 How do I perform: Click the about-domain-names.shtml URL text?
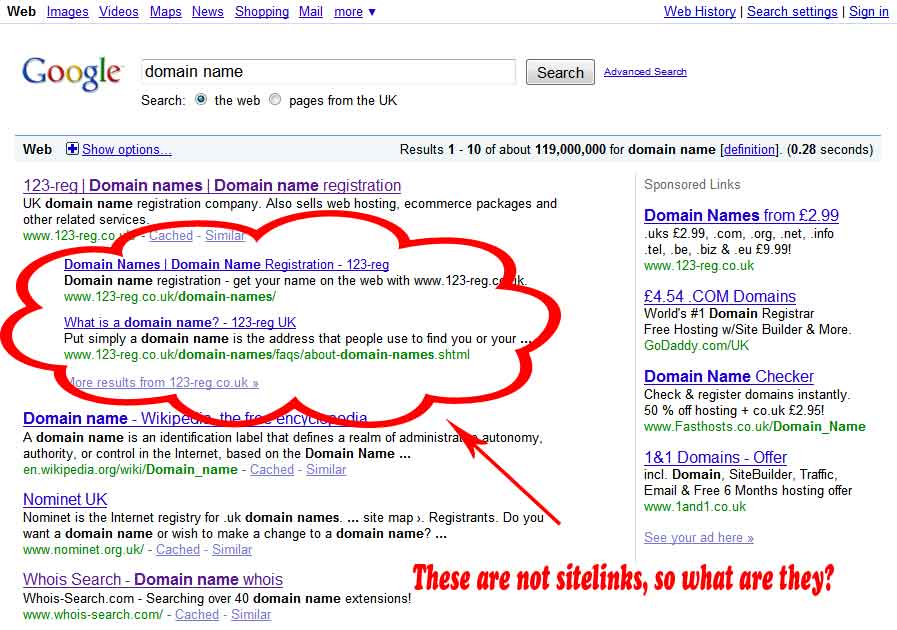(267, 354)
